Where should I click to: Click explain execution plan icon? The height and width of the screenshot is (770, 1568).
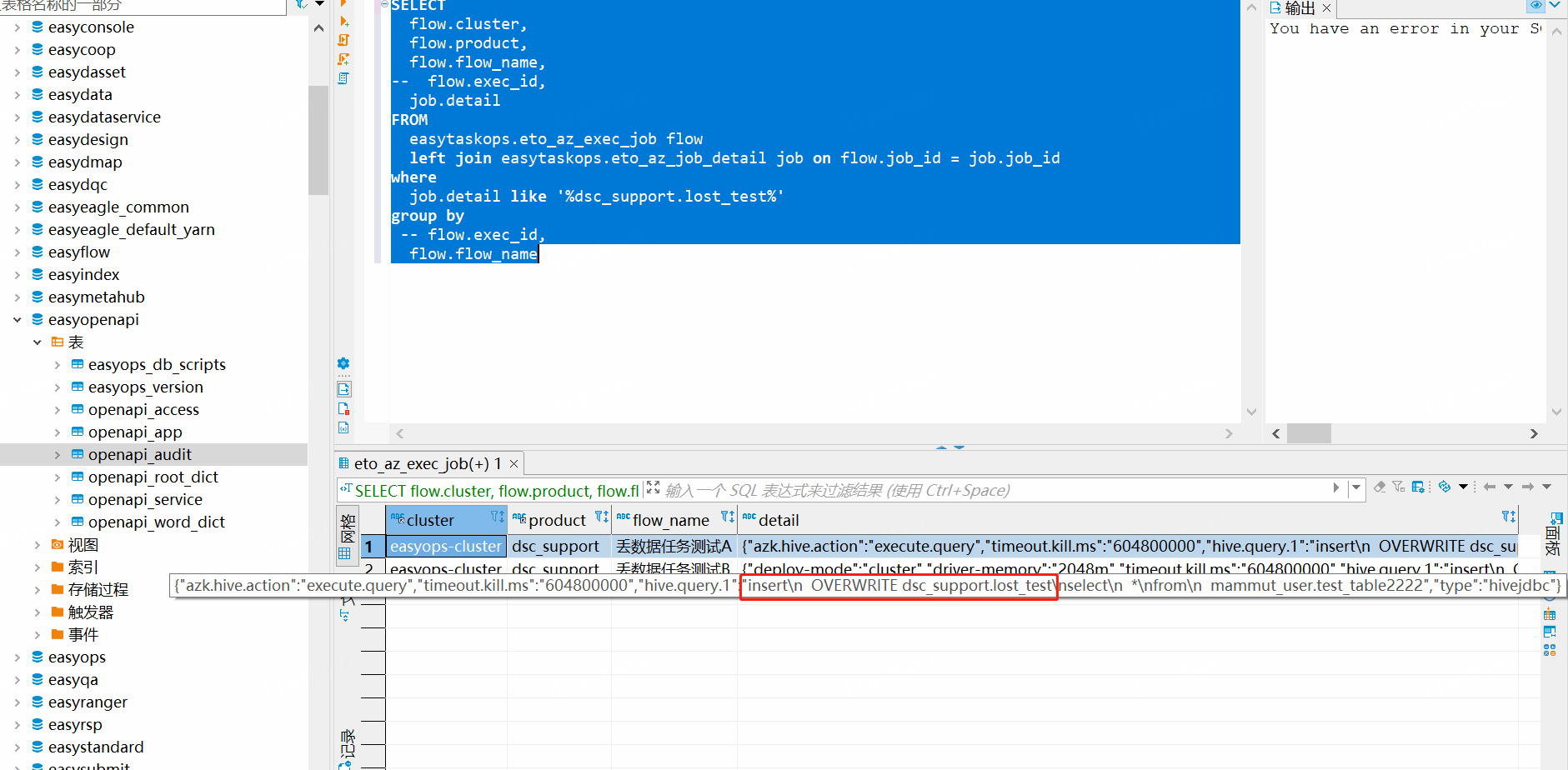click(343, 77)
